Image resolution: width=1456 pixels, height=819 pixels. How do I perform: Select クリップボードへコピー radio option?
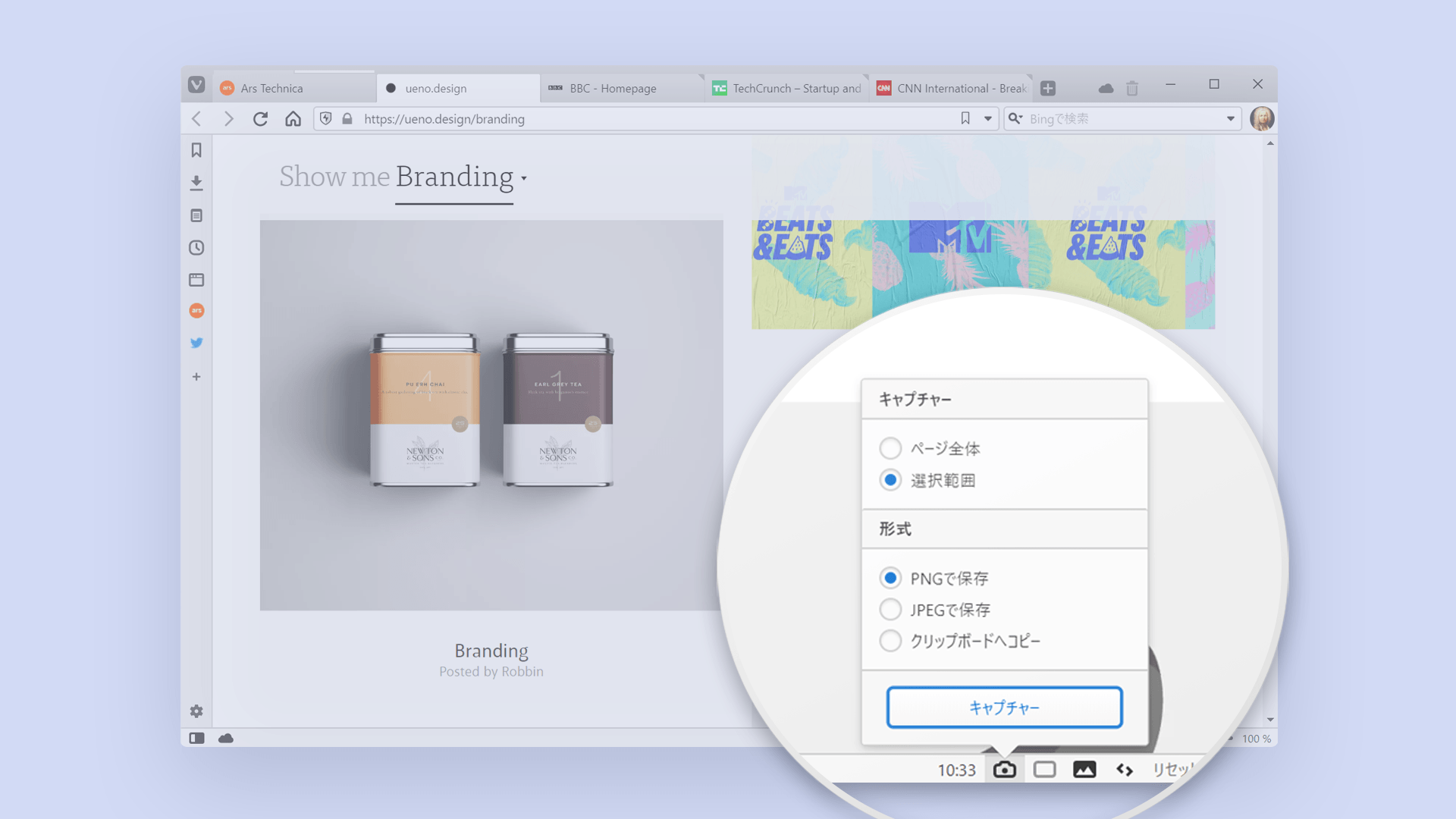click(x=890, y=641)
